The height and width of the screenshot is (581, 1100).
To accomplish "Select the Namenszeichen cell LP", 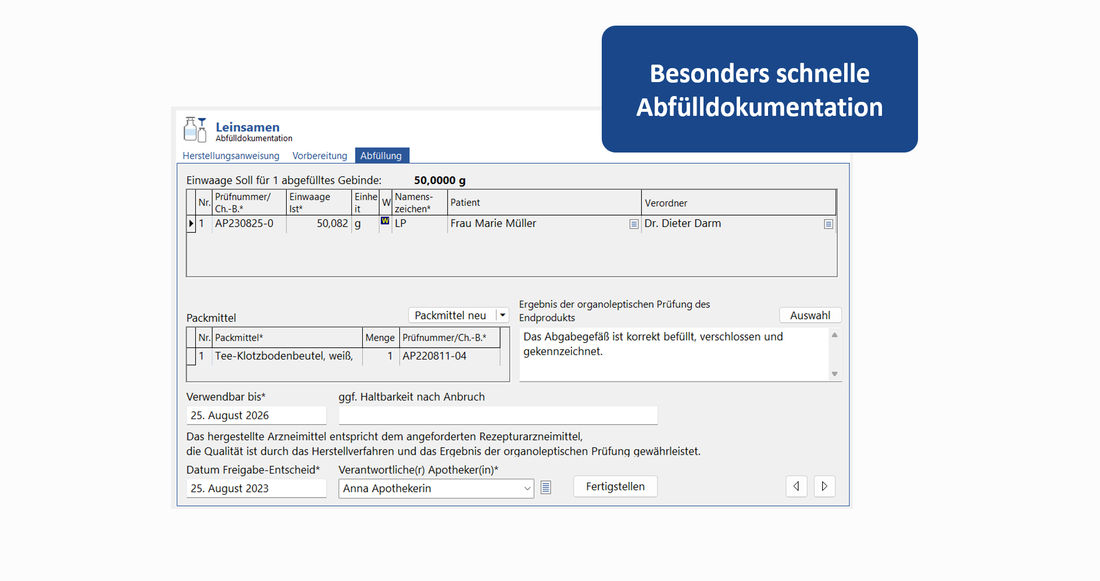I will 419,224.
